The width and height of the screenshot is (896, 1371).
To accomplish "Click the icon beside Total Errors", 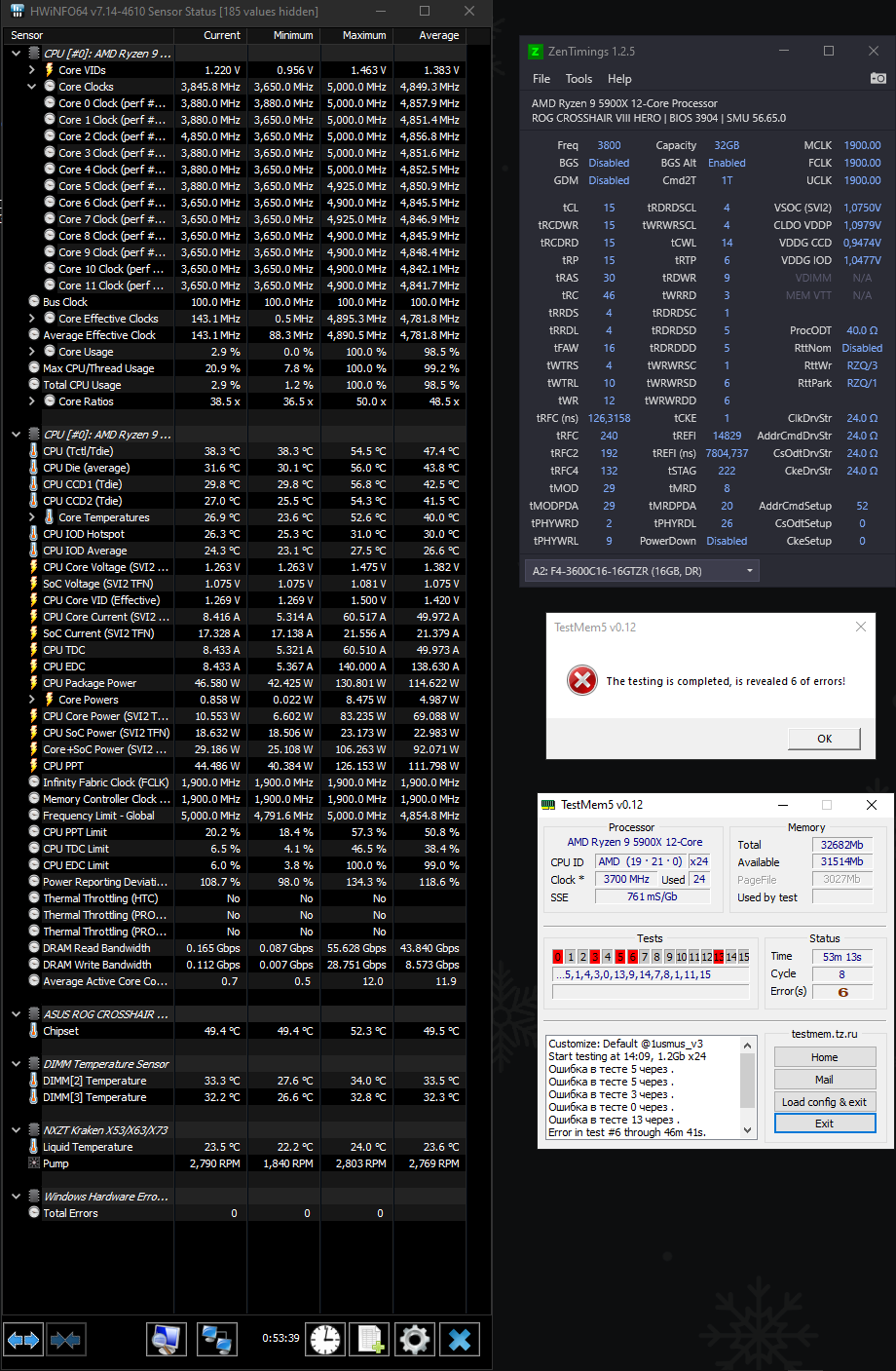I will pyautogui.click(x=34, y=1213).
